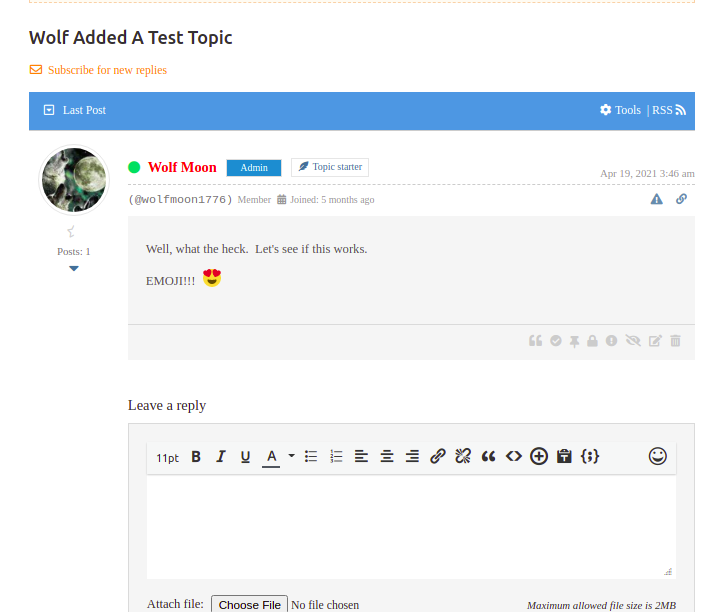
Task: Insert a blockquote in the editor
Action: tap(488, 457)
